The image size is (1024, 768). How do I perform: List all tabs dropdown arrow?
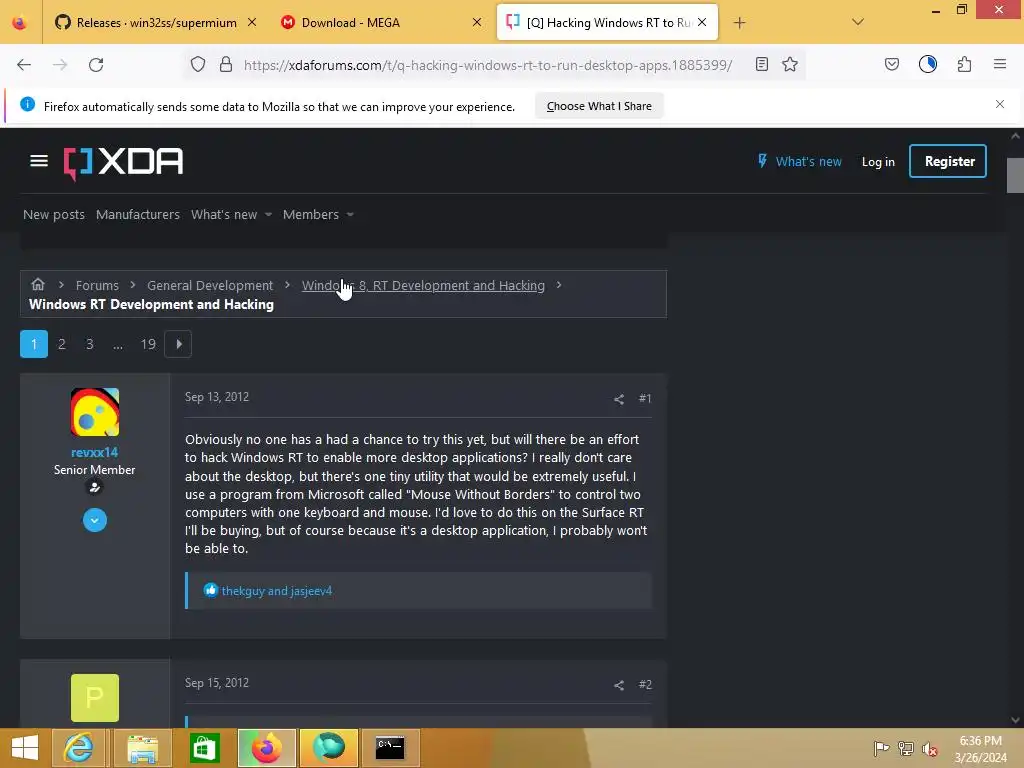(858, 22)
